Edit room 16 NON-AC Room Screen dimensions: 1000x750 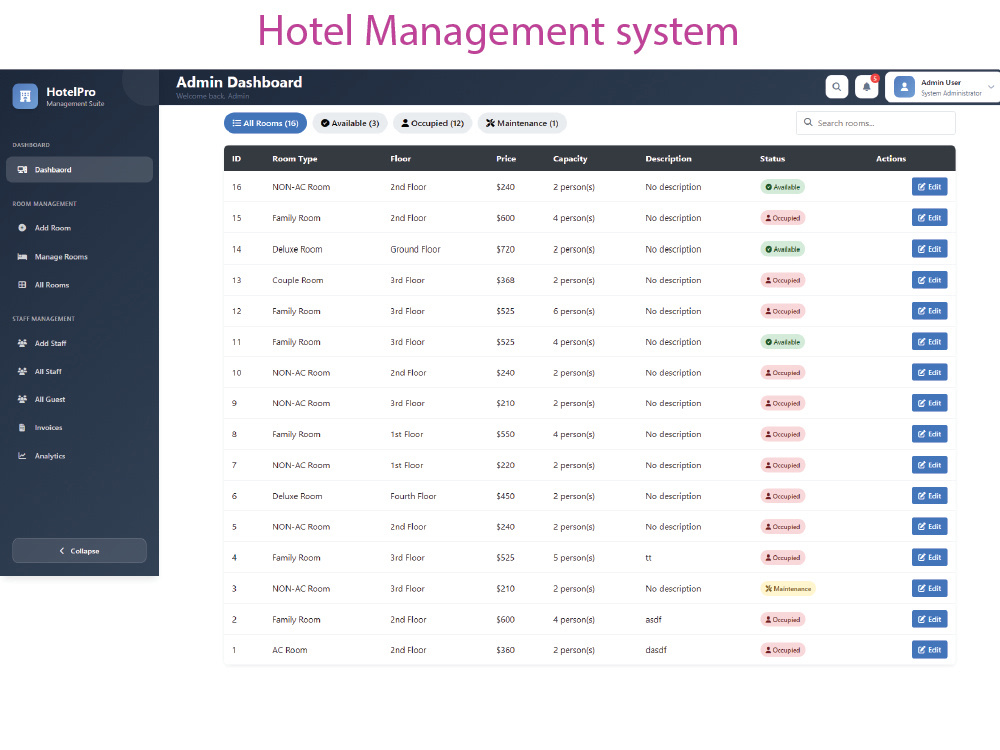929,187
